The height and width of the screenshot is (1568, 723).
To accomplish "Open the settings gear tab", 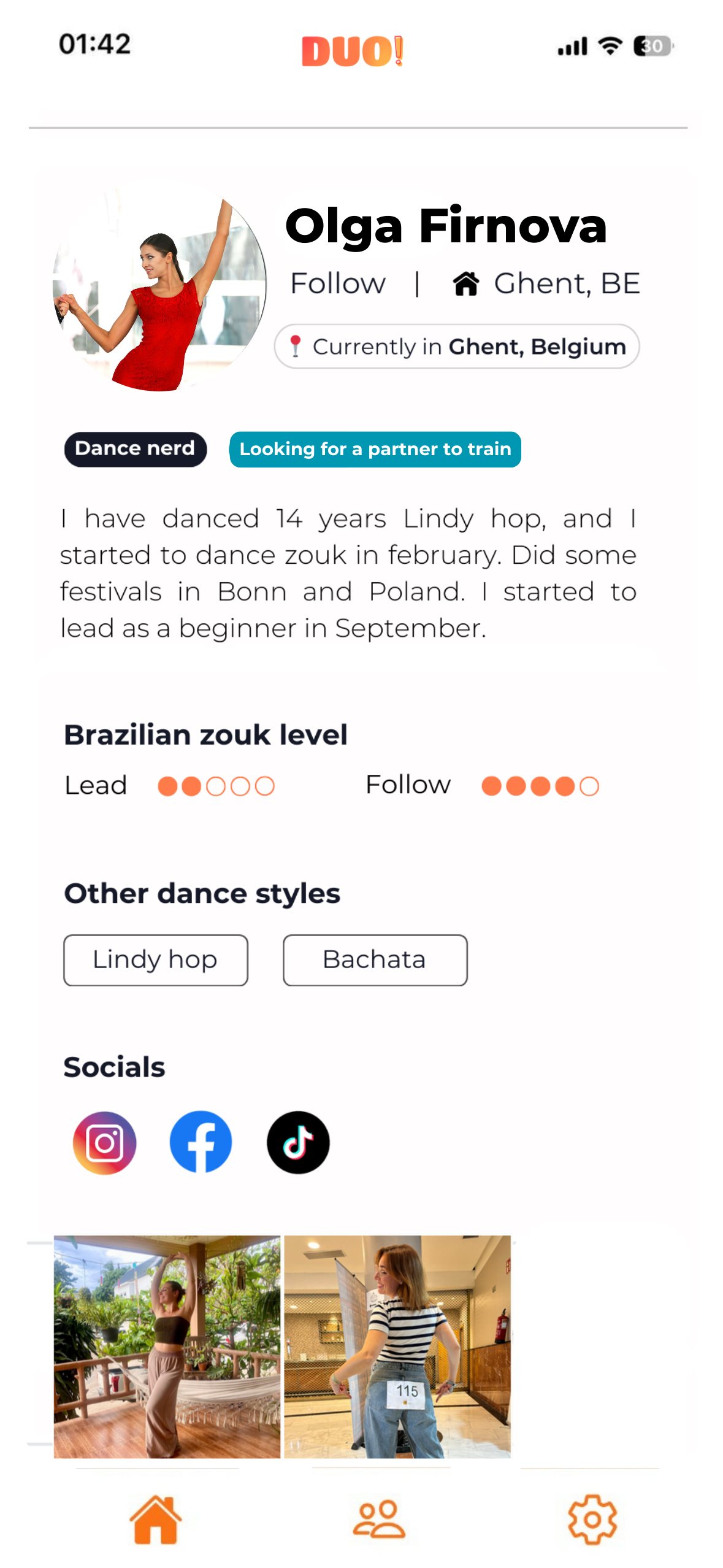I will click(592, 1519).
